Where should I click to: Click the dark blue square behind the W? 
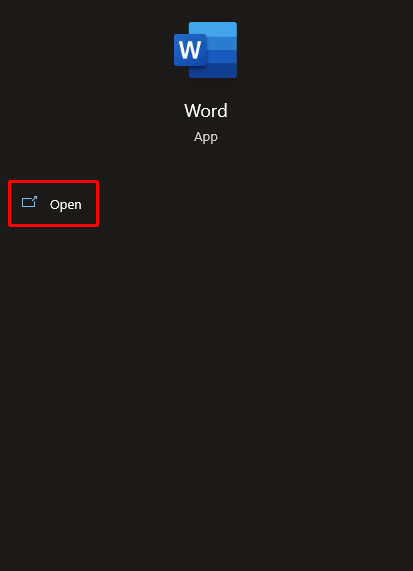pyautogui.click(x=190, y=50)
